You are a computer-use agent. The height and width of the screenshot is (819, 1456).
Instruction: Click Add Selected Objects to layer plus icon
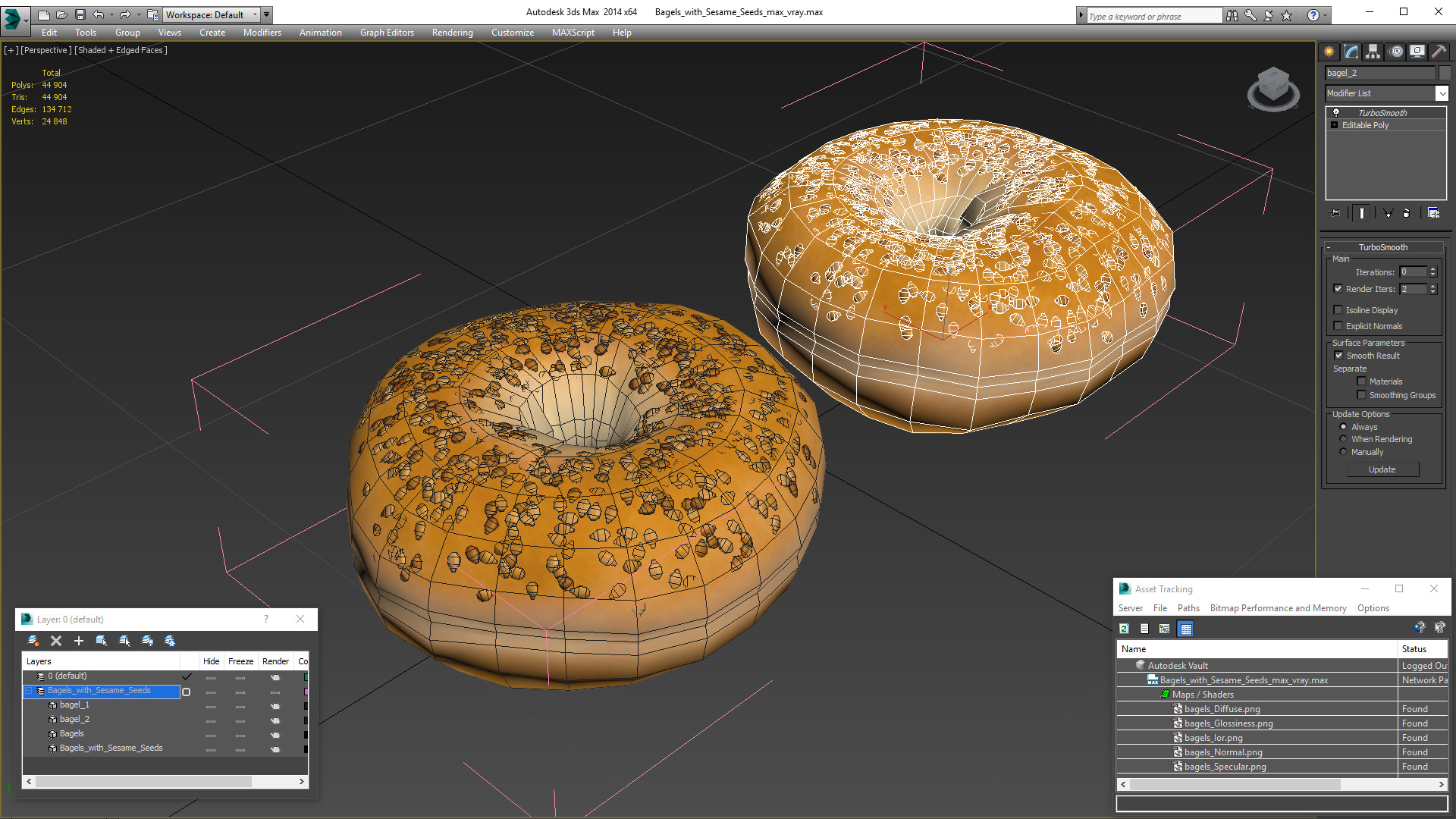[x=79, y=641]
